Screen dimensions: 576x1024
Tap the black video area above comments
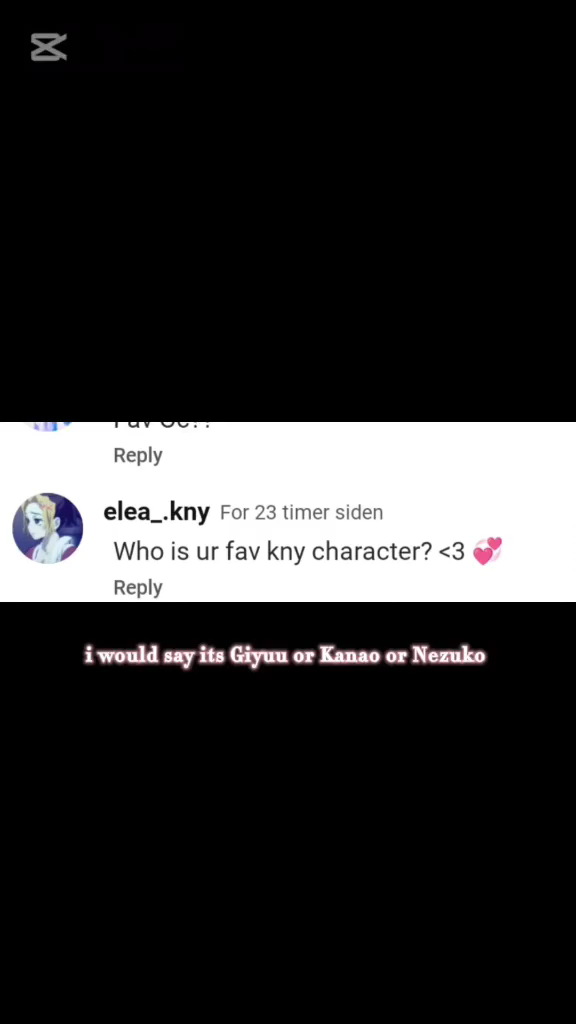tap(288, 235)
